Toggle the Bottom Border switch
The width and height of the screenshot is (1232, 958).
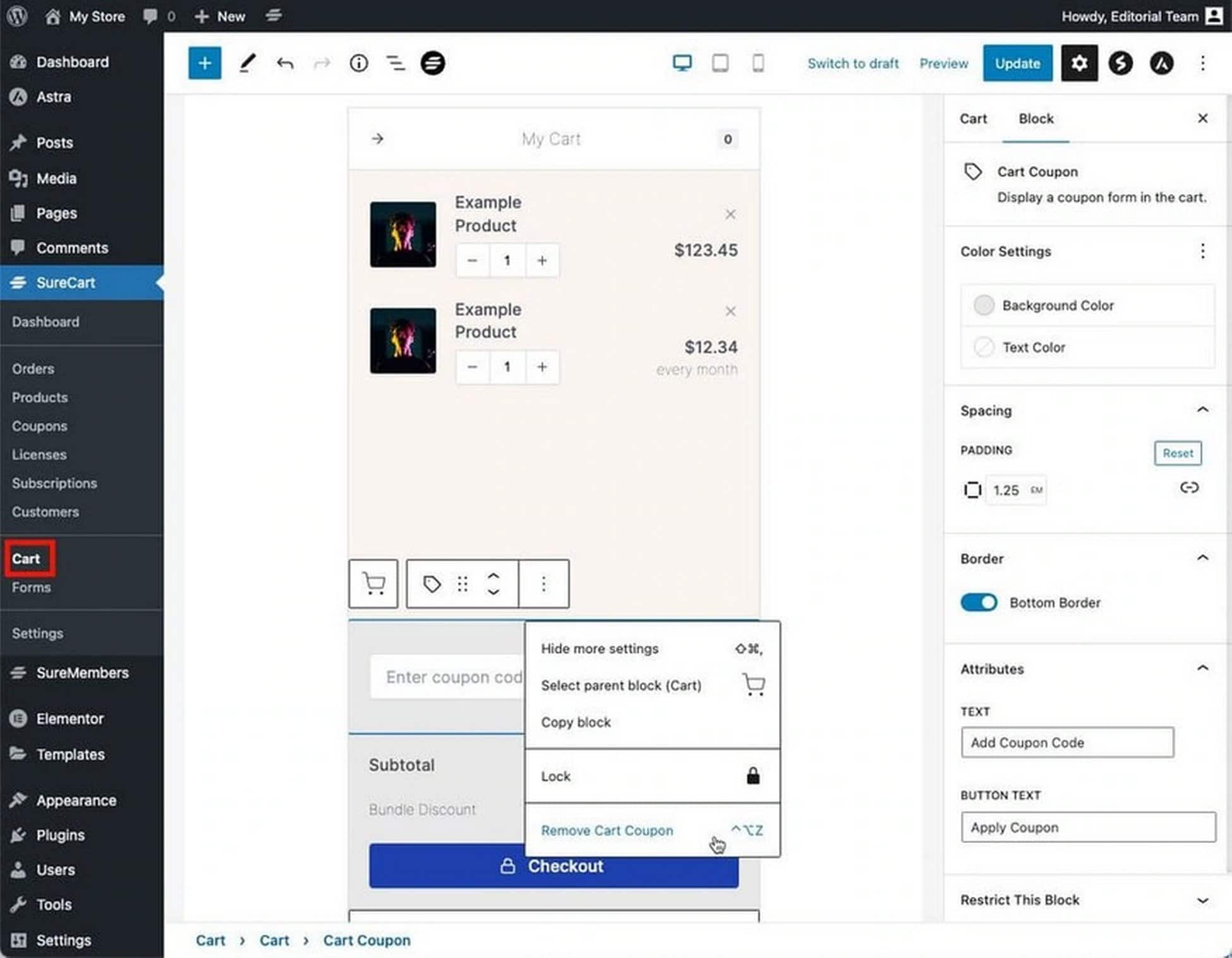(x=978, y=602)
